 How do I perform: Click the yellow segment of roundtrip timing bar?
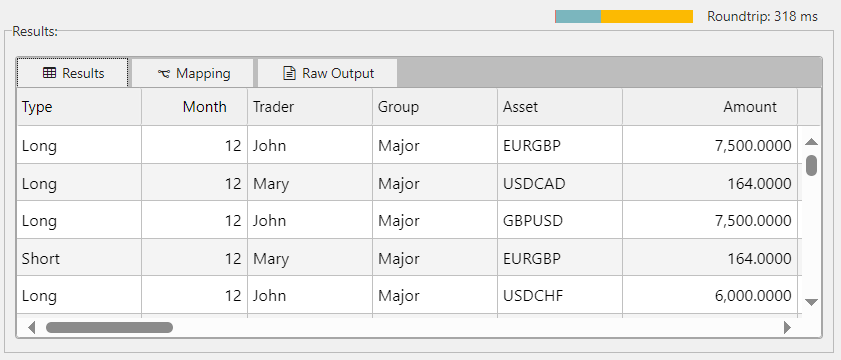[647, 17]
